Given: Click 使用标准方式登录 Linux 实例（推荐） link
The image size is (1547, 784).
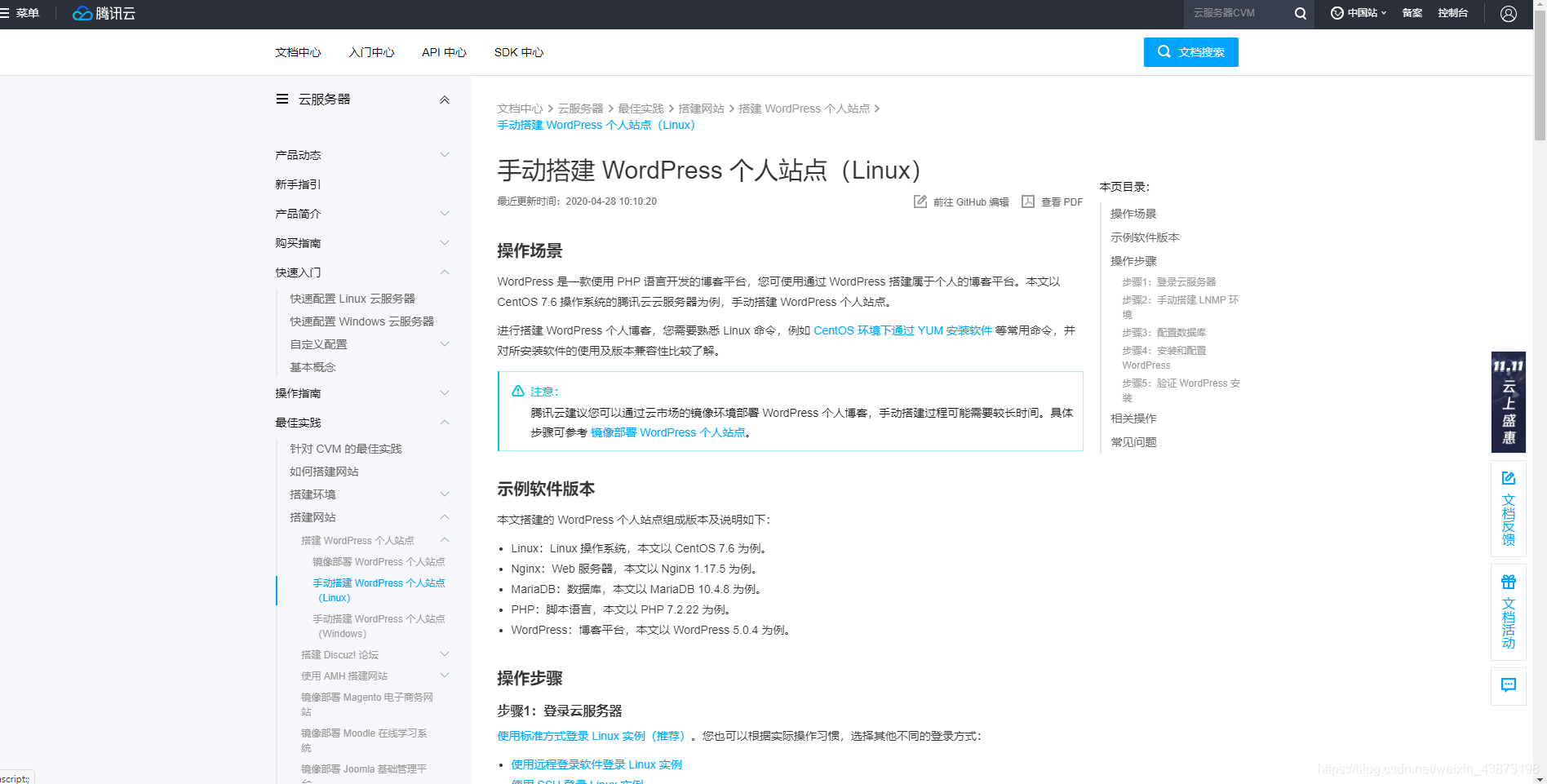Looking at the screenshot, I should click(x=593, y=736).
